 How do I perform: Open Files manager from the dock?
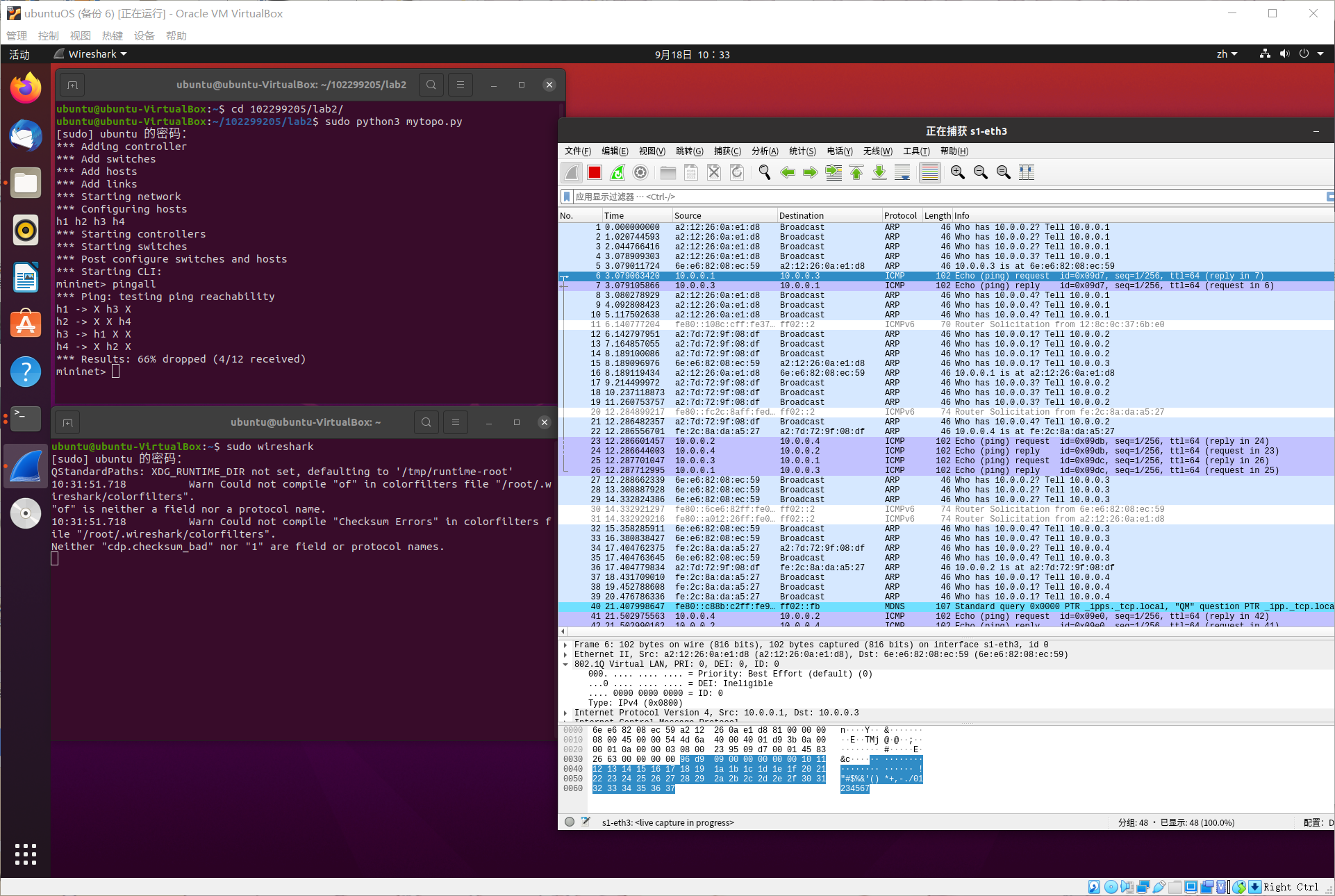tap(26, 183)
